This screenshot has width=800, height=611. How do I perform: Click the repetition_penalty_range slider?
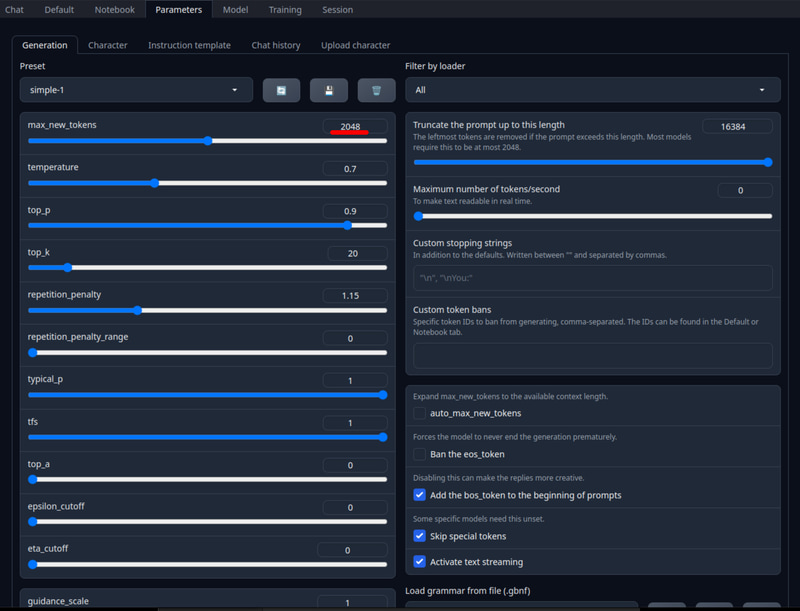[208, 352]
